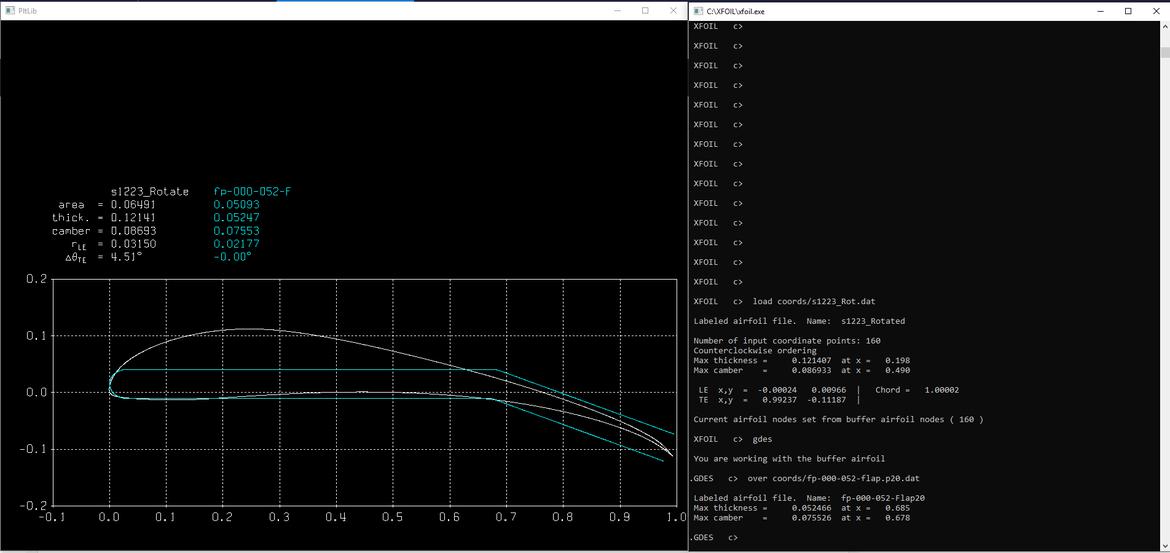The image size is (1170, 553).
Task: Click the cyan fp-000-052-F airfoil label
Action: tap(251, 192)
